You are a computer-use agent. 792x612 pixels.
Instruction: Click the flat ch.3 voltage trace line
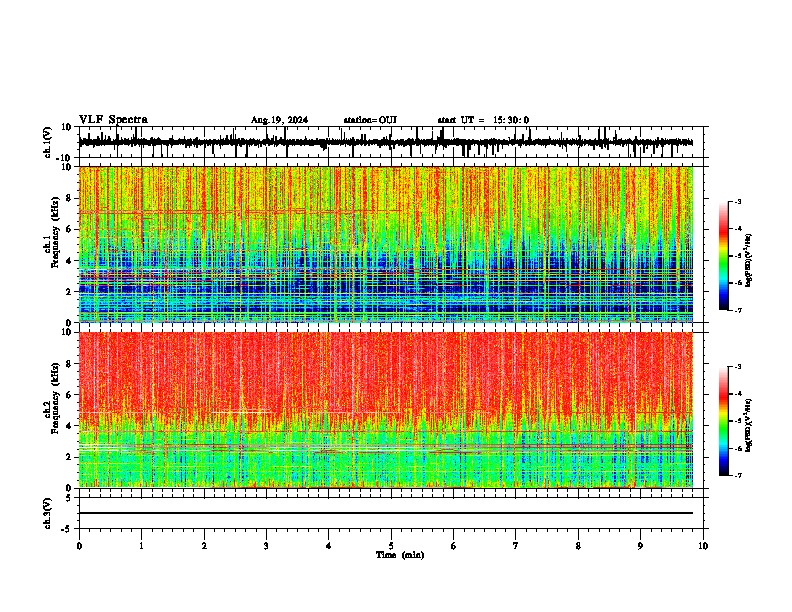(x=386, y=513)
